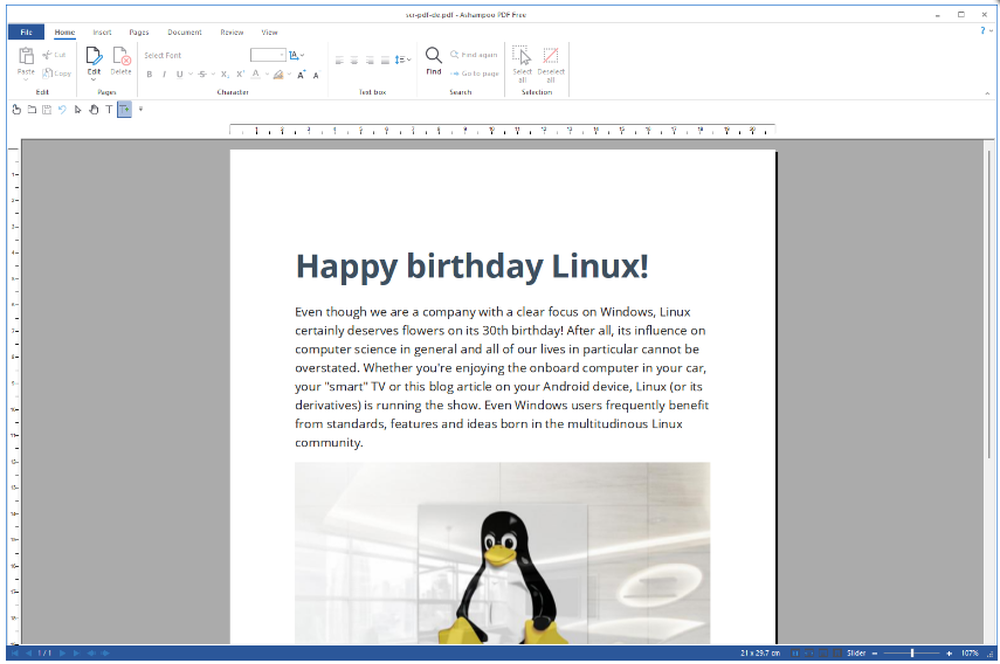The height and width of the screenshot is (664, 1000).
Task: Toggle italic formatting
Action: click(x=164, y=73)
